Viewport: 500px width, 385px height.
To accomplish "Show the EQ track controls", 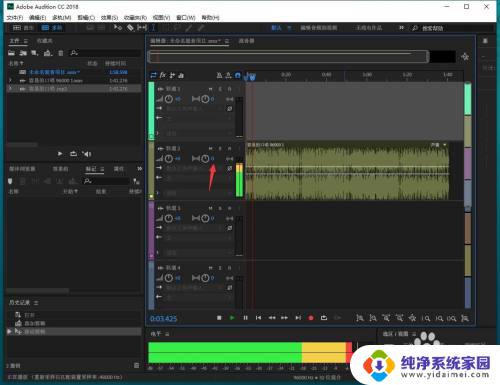I will pos(181,75).
